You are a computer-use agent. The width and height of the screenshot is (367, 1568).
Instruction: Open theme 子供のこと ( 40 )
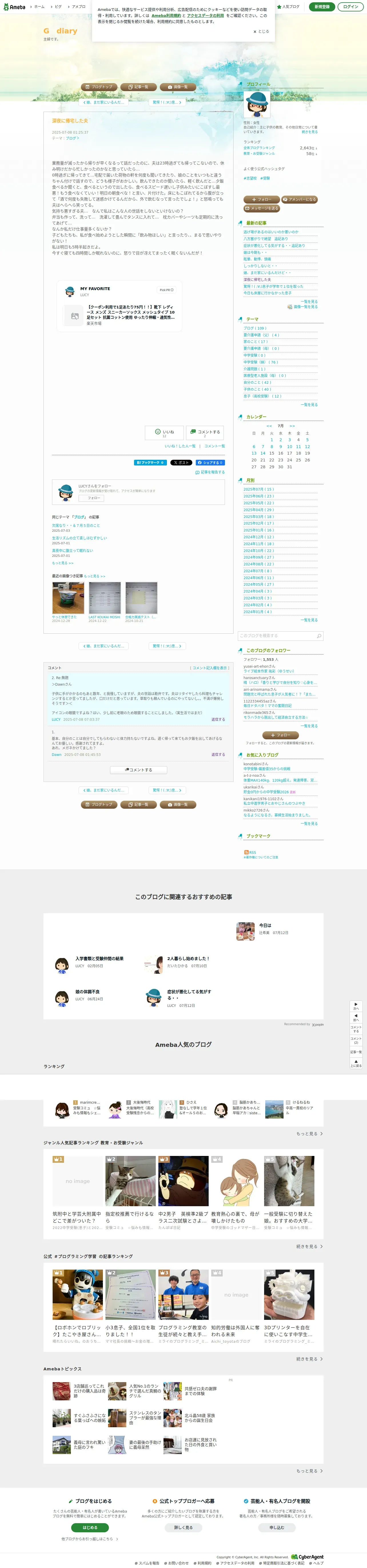[257, 389]
